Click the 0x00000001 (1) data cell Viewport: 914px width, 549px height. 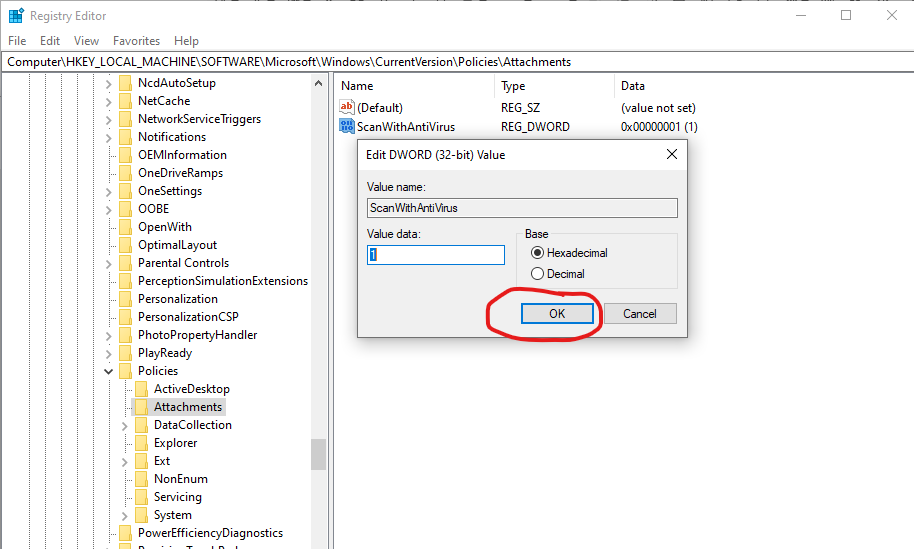tap(659, 126)
